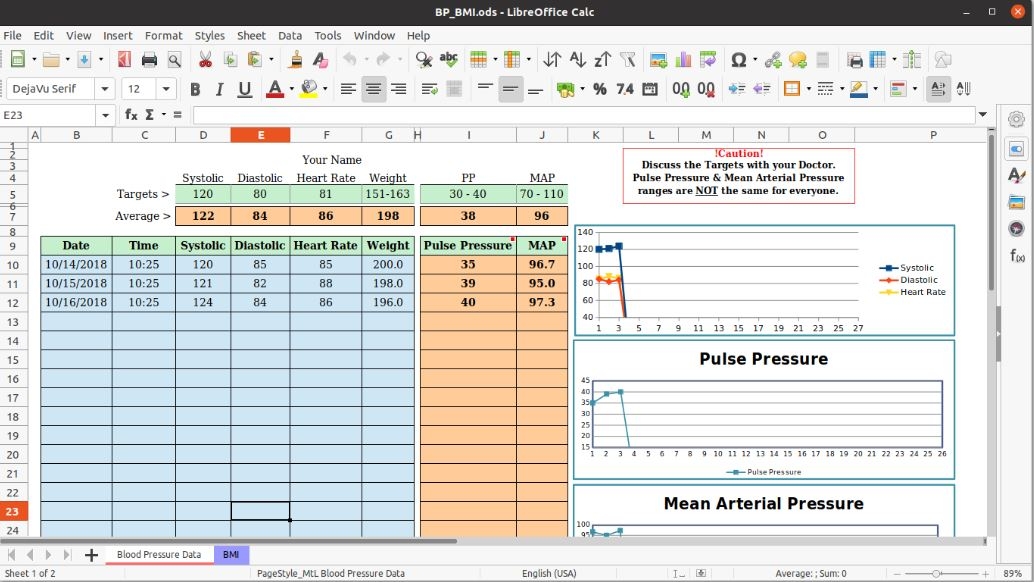
Task: Toggle AutoFilter on the selected data
Action: point(629,60)
